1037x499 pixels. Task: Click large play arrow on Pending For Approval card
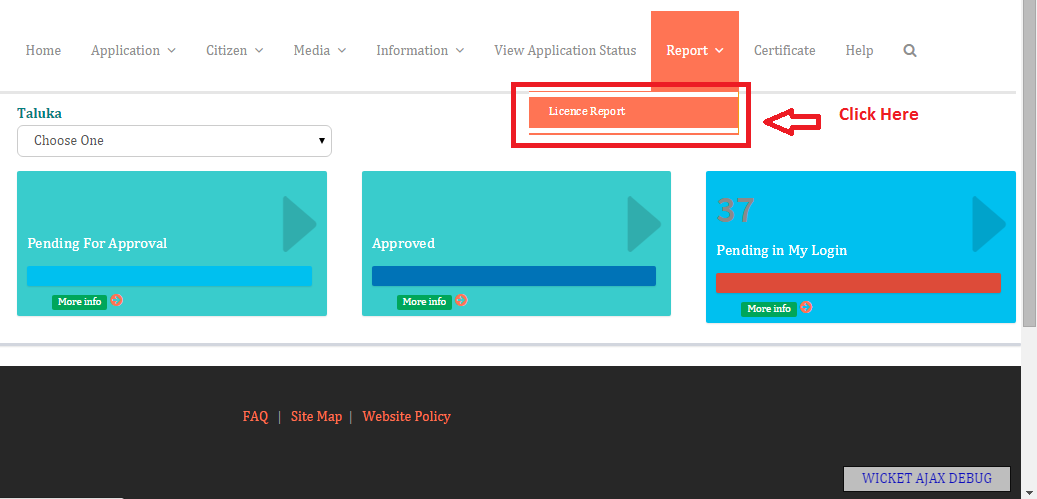pos(299,224)
